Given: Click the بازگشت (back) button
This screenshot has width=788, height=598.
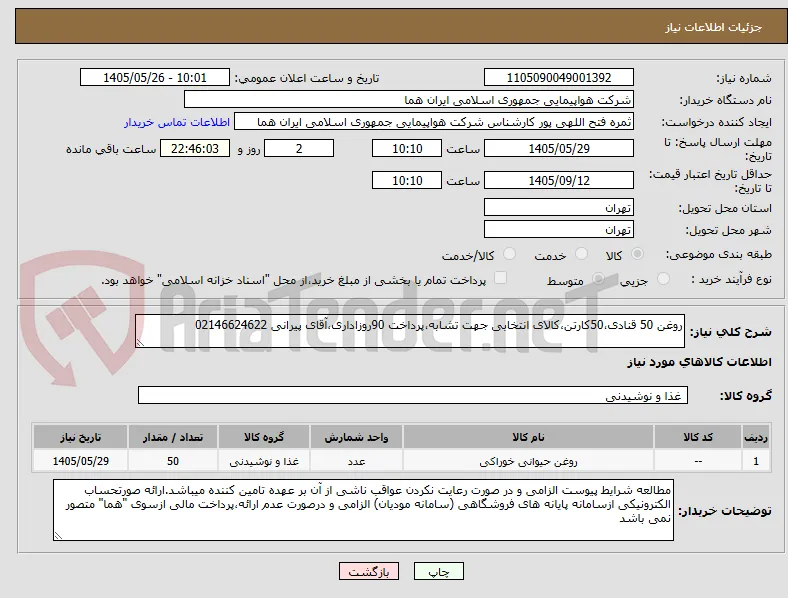Looking at the screenshot, I should [x=369, y=571].
